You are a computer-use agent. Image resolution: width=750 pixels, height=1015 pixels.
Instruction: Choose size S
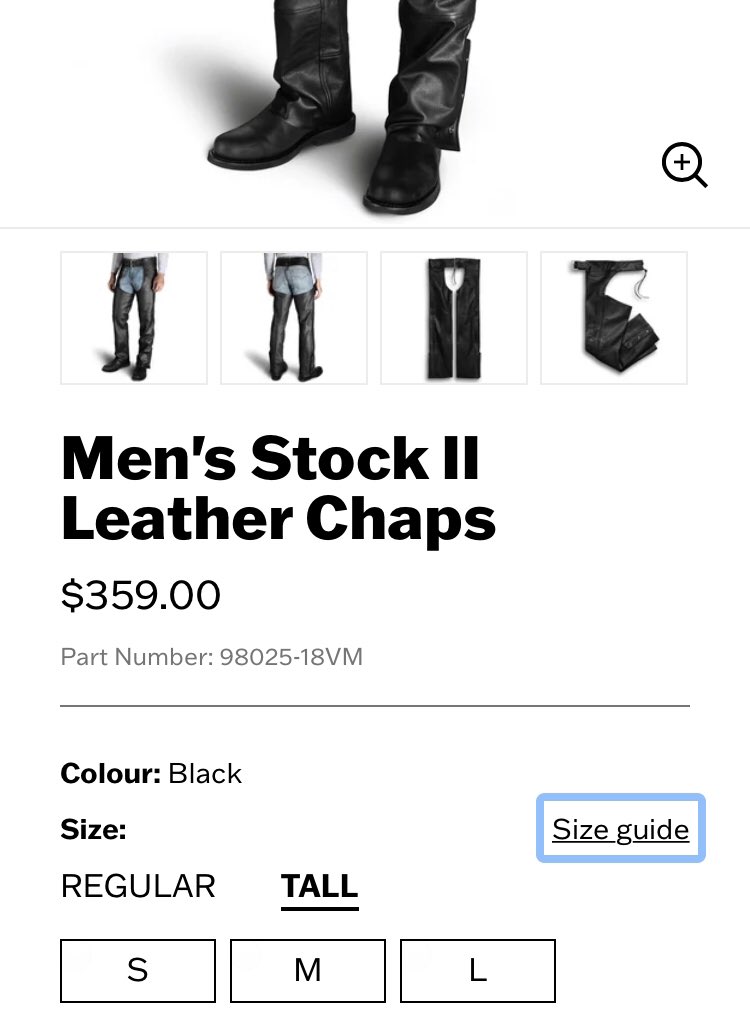pyautogui.click(x=138, y=970)
